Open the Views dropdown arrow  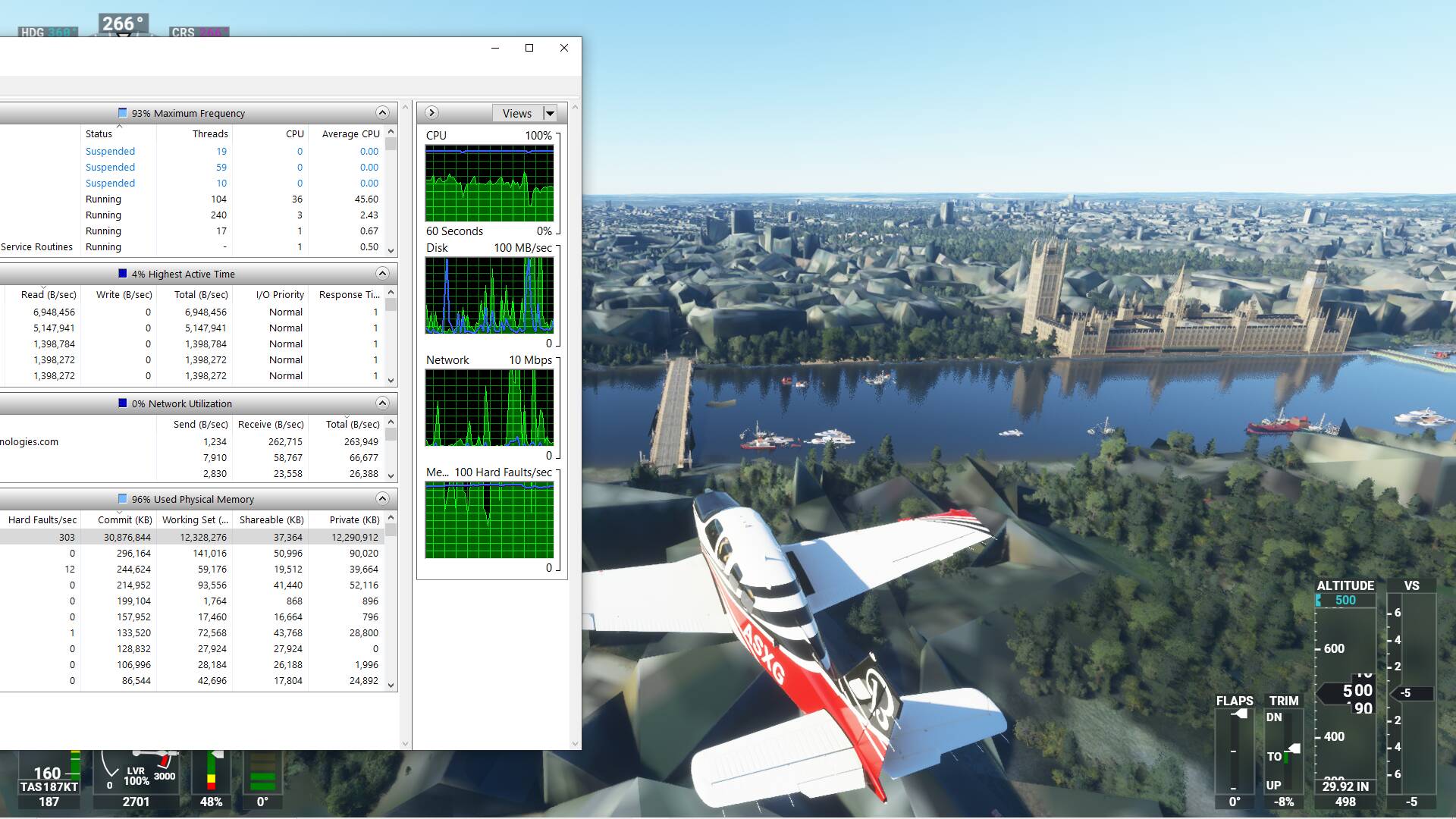tap(551, 114)
